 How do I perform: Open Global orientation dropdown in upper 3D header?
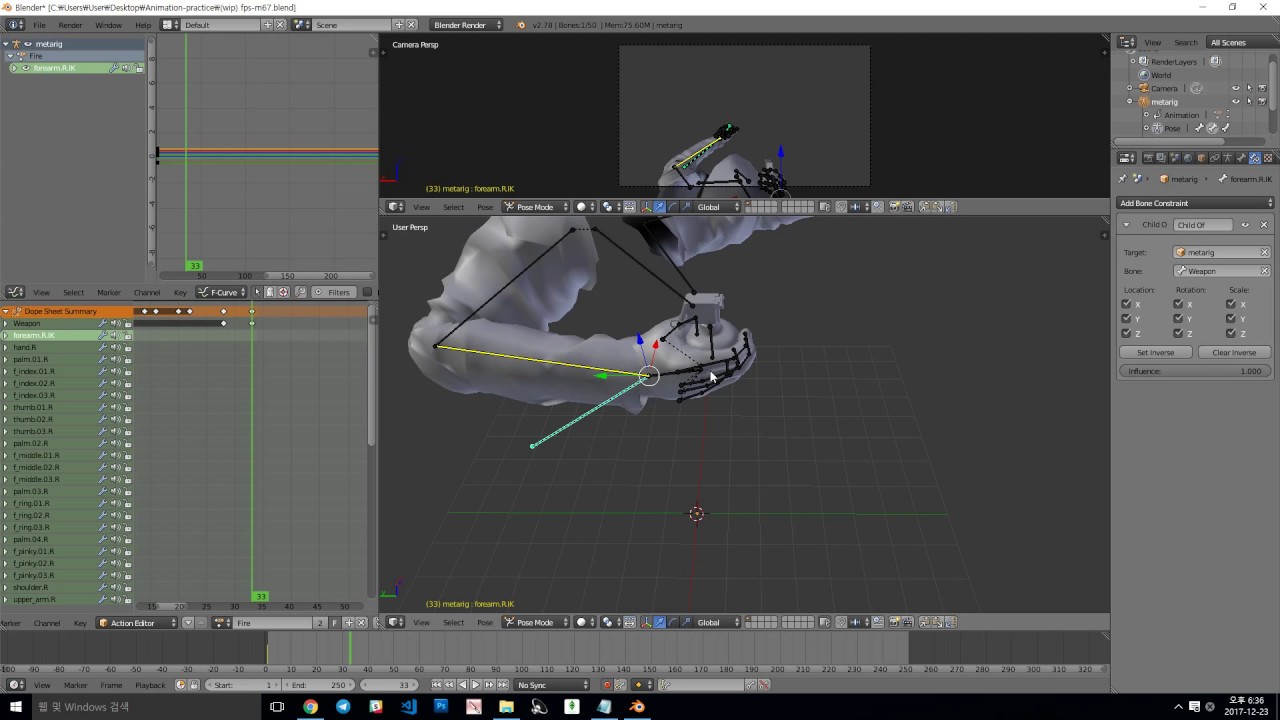coord(718,207)
